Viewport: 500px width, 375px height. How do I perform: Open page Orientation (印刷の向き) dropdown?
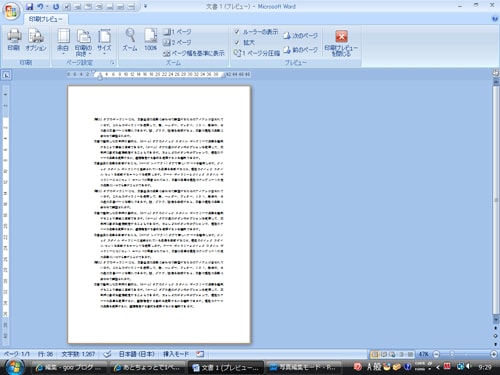click(83, 42)
